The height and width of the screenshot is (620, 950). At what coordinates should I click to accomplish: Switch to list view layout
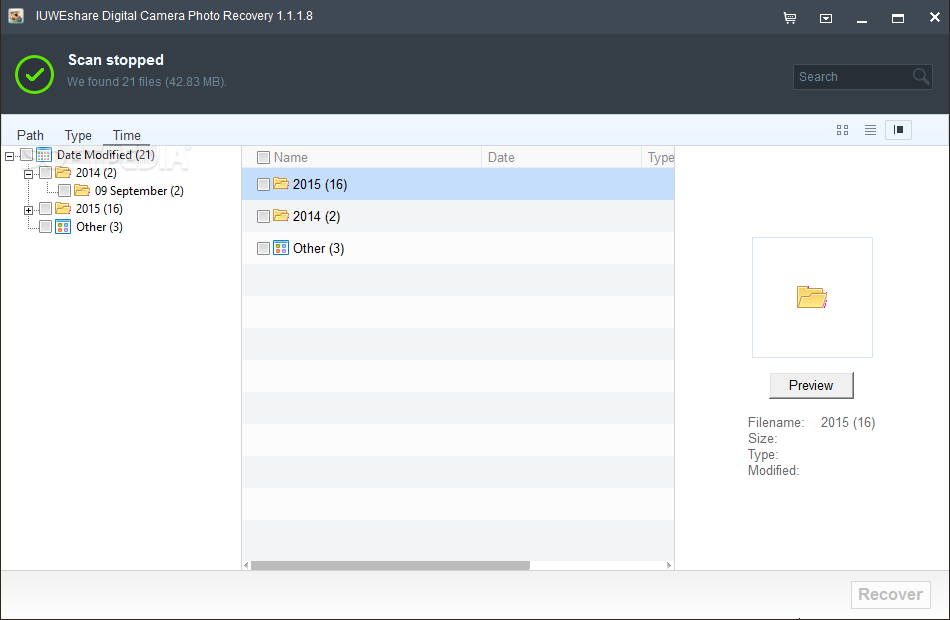[870, 130]
